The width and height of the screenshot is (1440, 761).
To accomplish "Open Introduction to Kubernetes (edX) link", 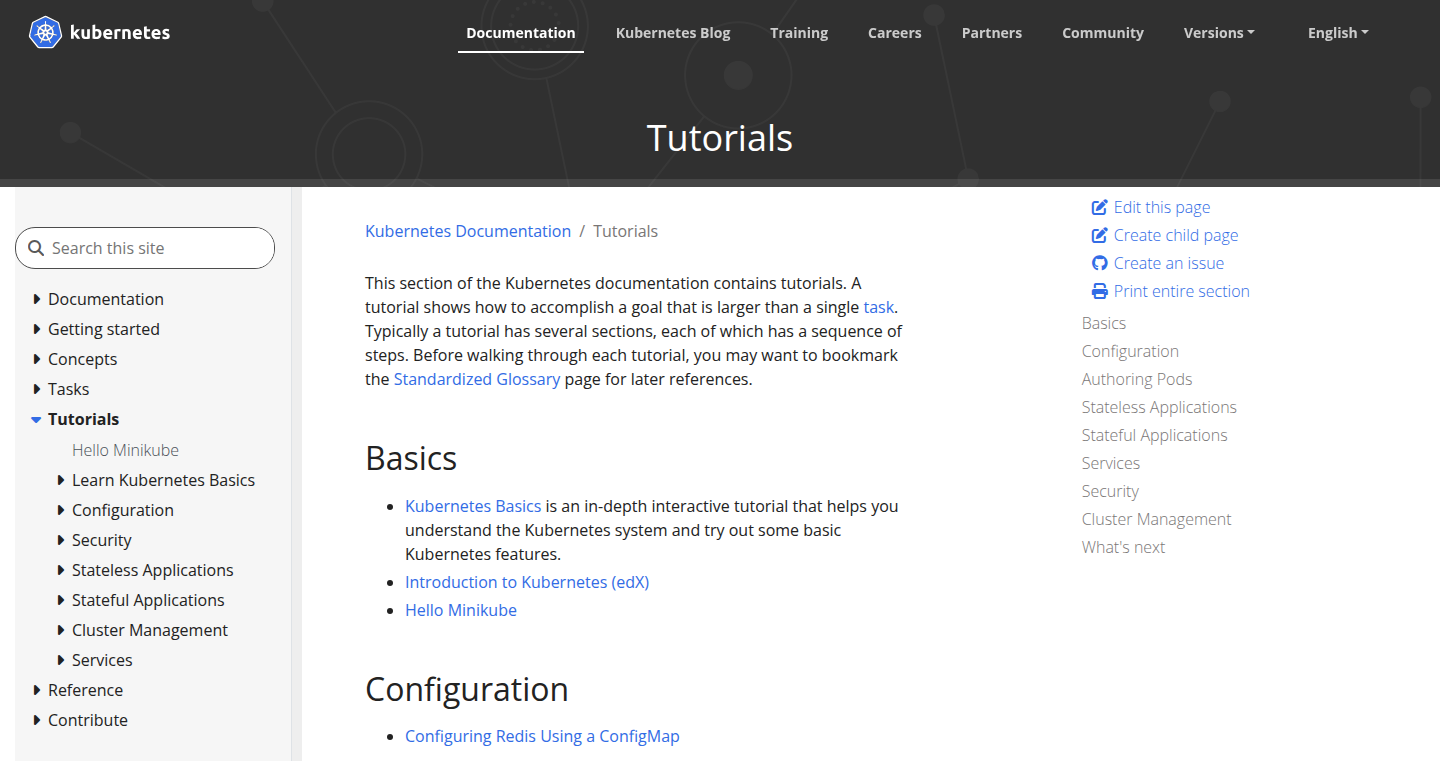I will [x=527, y=582].
